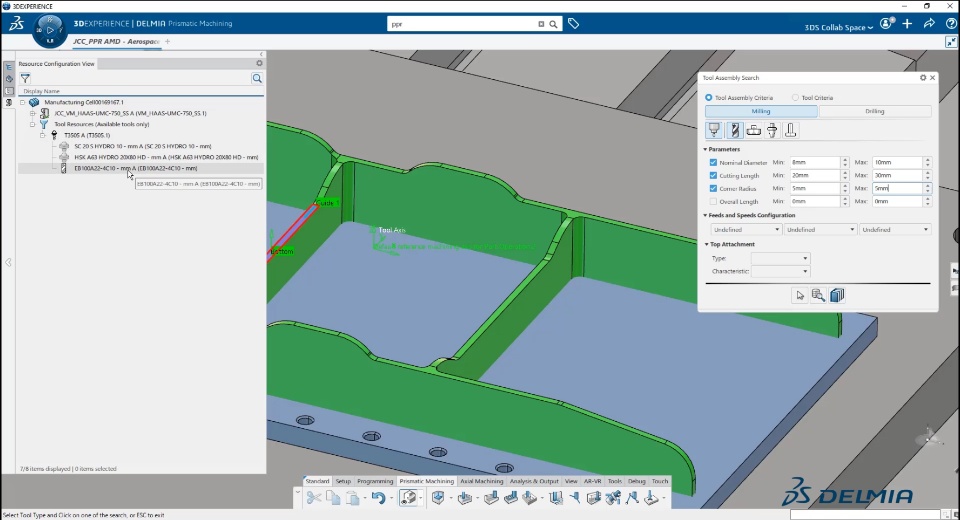The image size is (960, 520).
Task: Select Tool Criteria radio button
Action: click(795, 97)
